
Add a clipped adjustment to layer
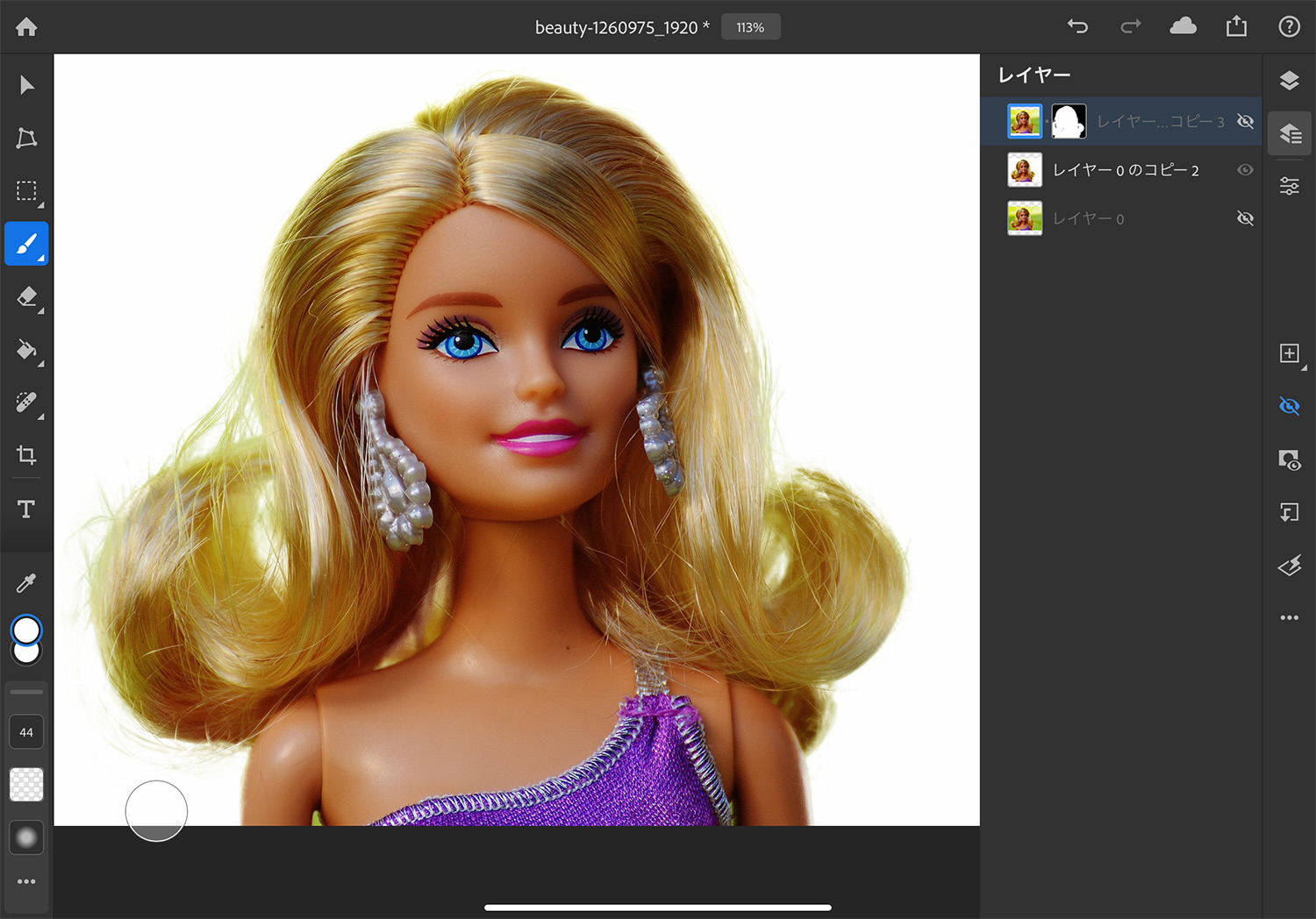1289,512
